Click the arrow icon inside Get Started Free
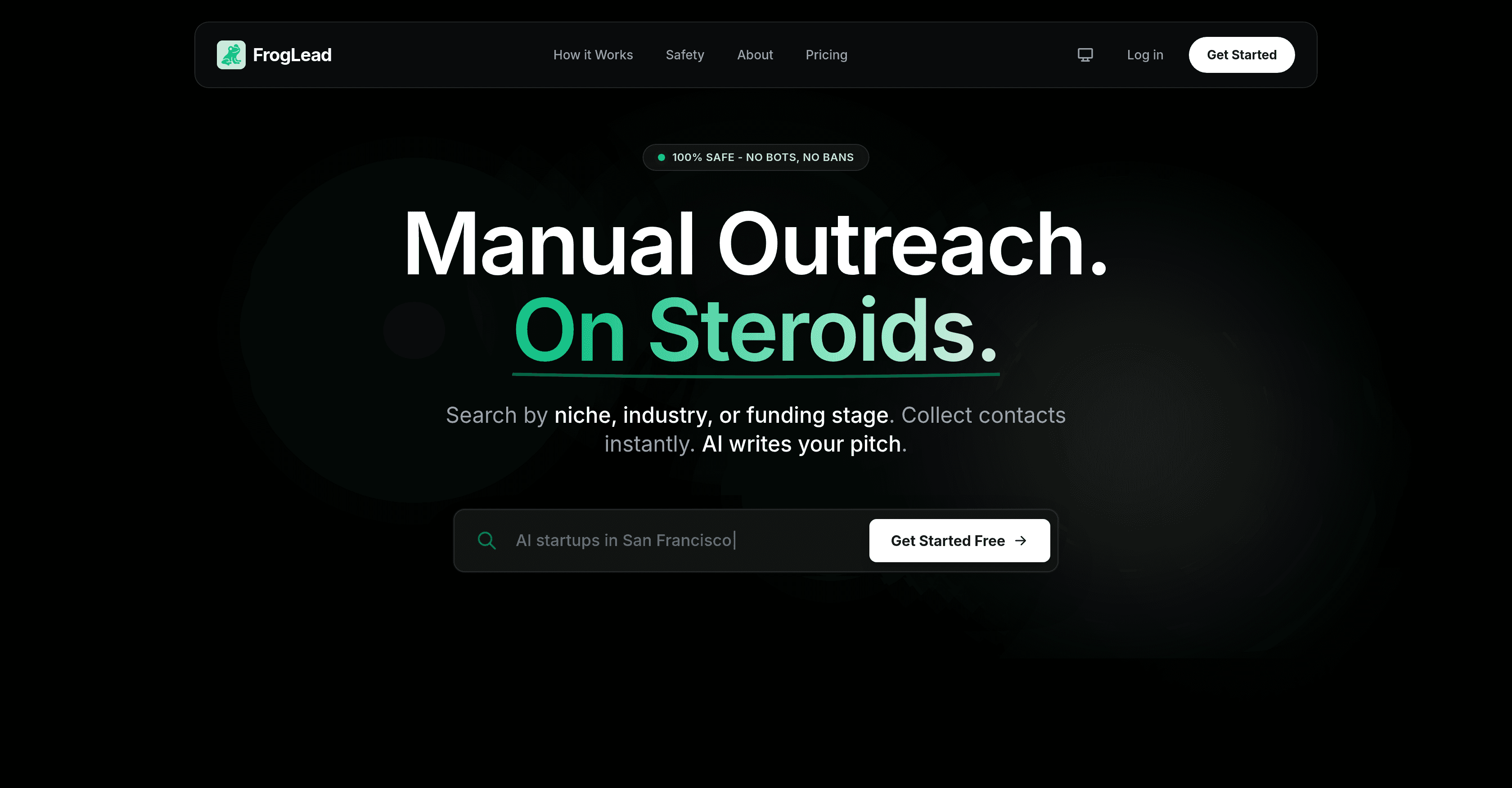Image resolution: width=1512 pixels, height=788 pixels. click(x=1021, y=540)
